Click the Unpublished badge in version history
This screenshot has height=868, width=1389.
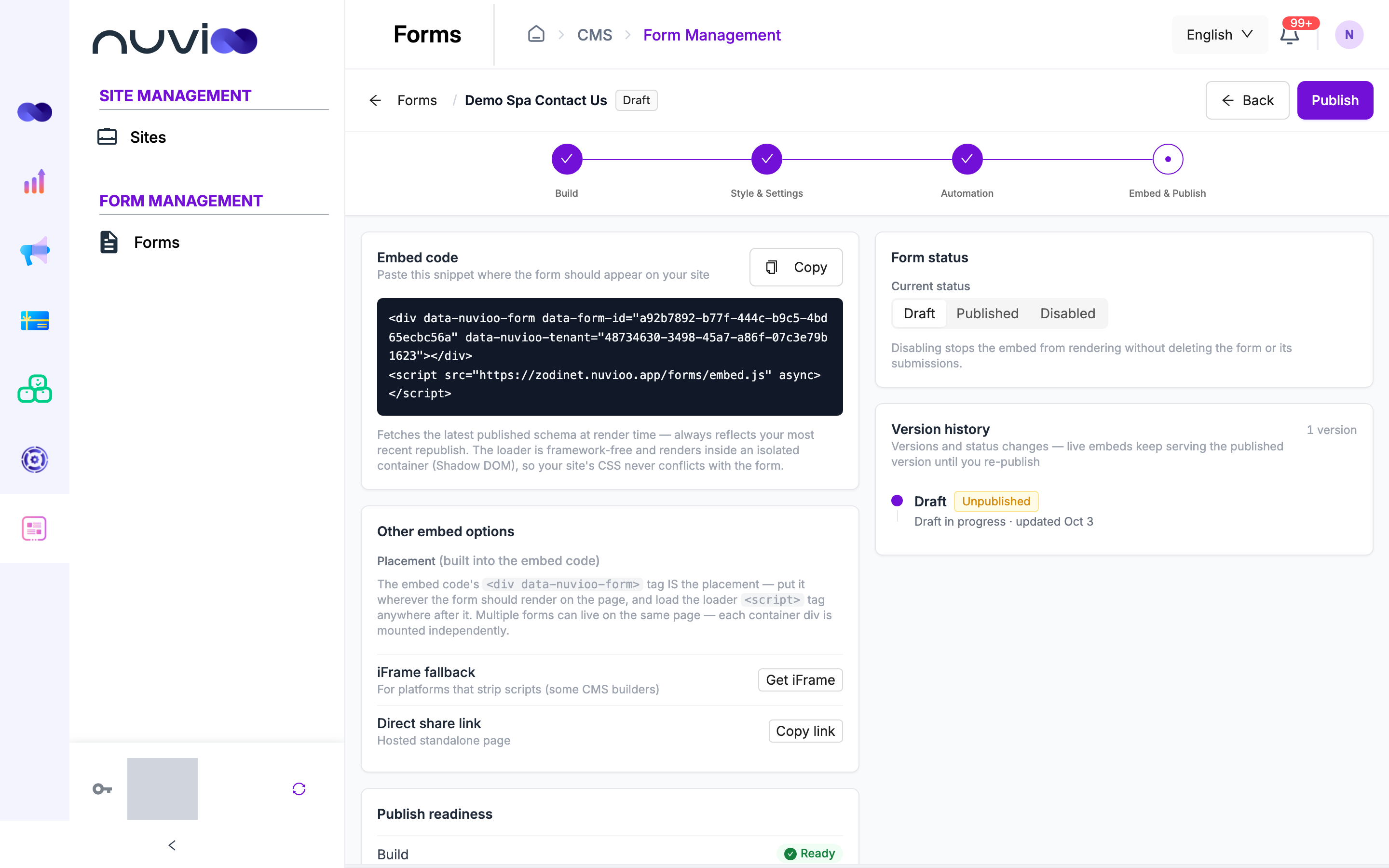(x=996, y=501)
